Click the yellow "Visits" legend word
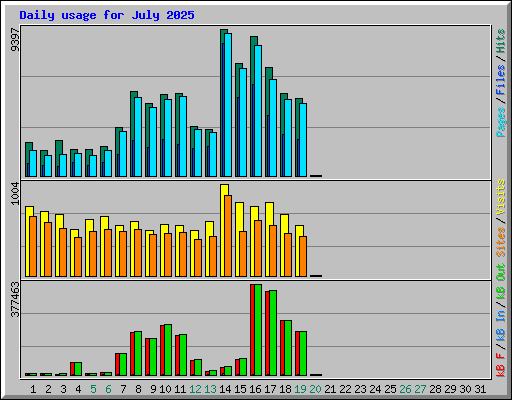The width and height of the screenshot is (512, 400). 501,197
